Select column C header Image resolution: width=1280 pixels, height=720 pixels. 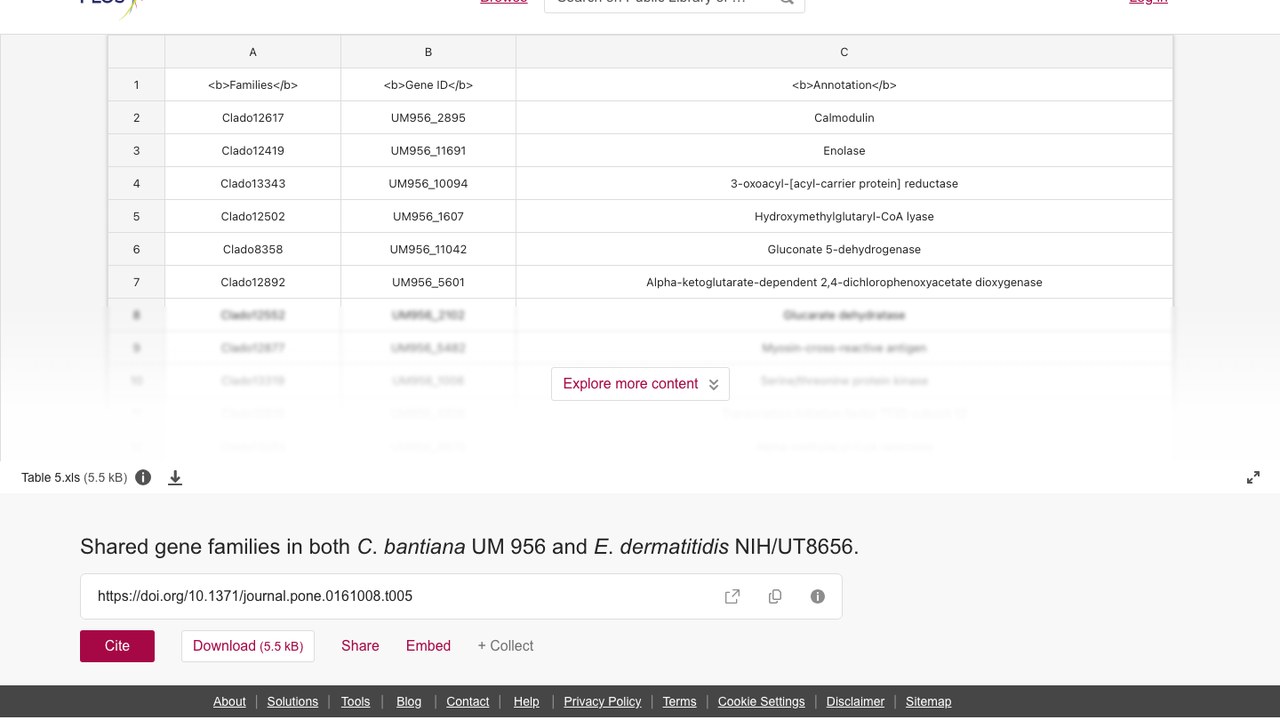(844, 52)
